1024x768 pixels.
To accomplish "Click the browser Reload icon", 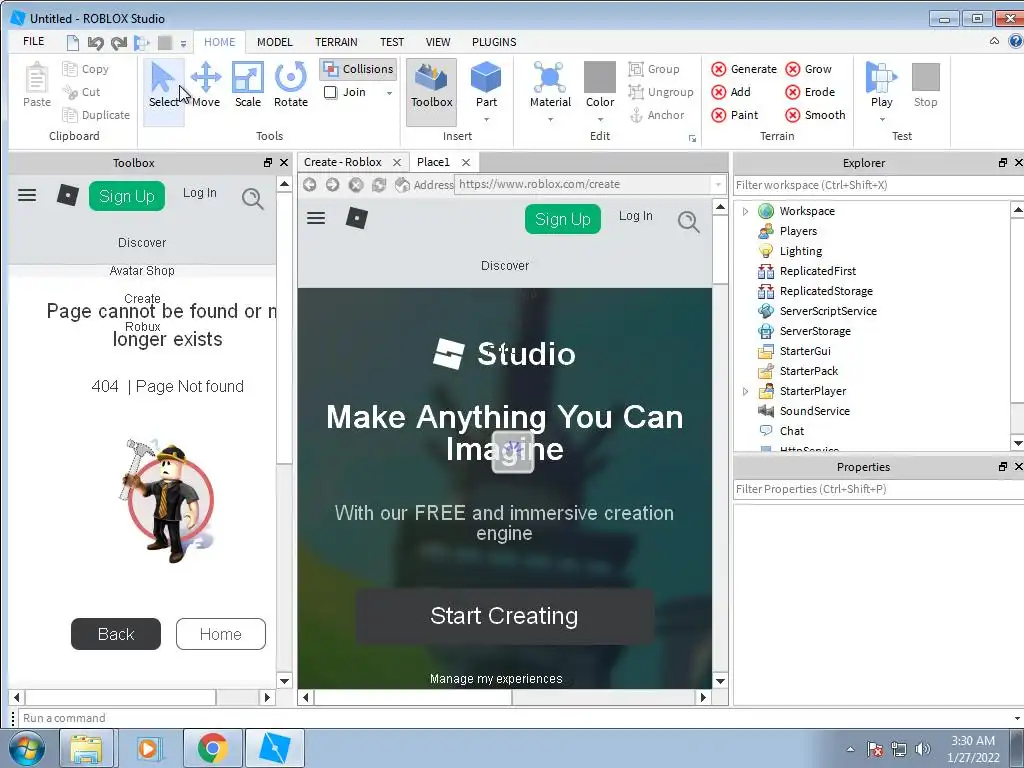I will (x=379, y=185).
